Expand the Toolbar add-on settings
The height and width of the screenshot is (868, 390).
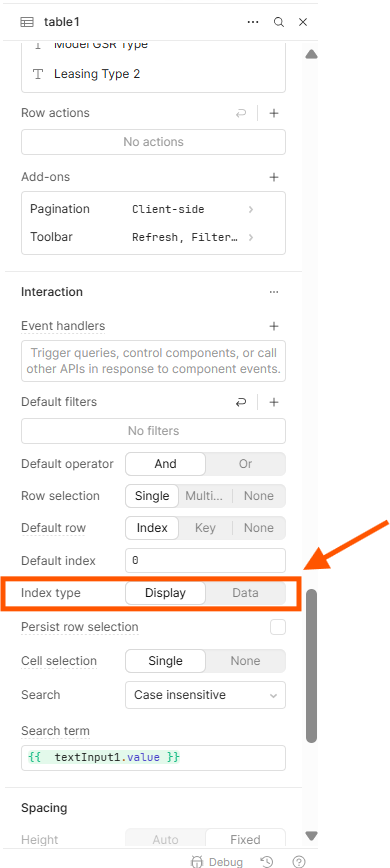point(153,237)
